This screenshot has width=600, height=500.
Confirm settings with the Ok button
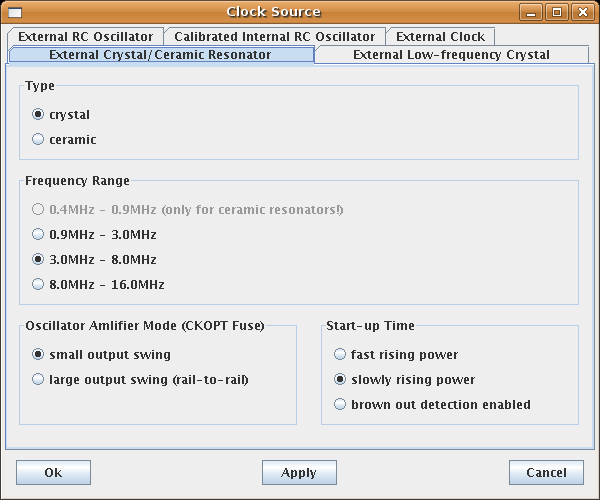point(53,472)
